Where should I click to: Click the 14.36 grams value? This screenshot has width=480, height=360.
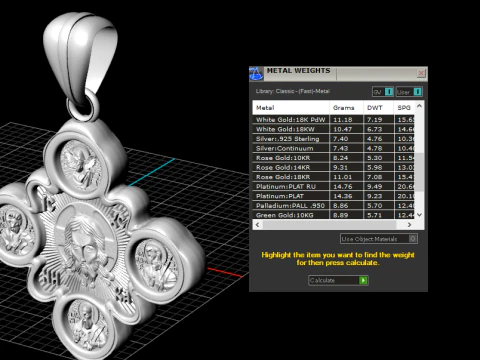coord(343,196)
